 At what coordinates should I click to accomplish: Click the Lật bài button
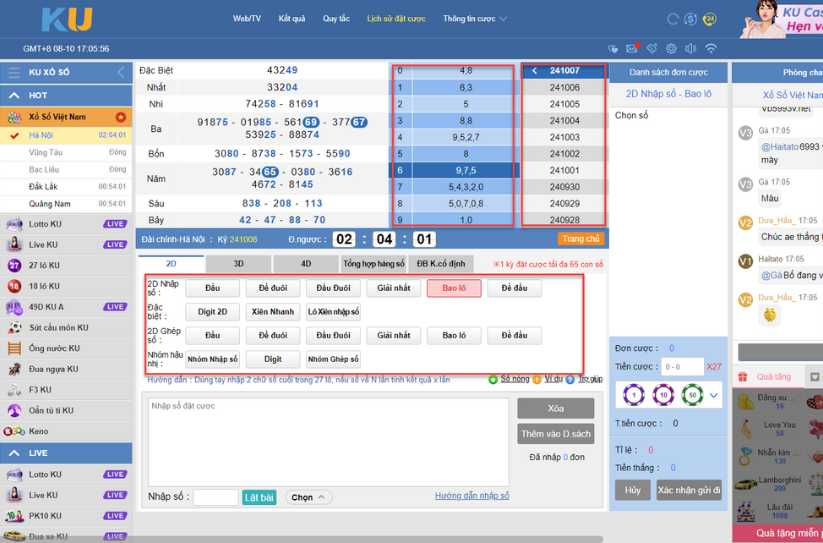(259, 497)
